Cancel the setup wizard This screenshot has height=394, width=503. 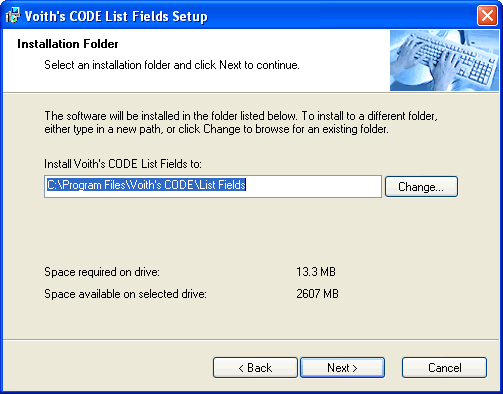pos(444,368)
